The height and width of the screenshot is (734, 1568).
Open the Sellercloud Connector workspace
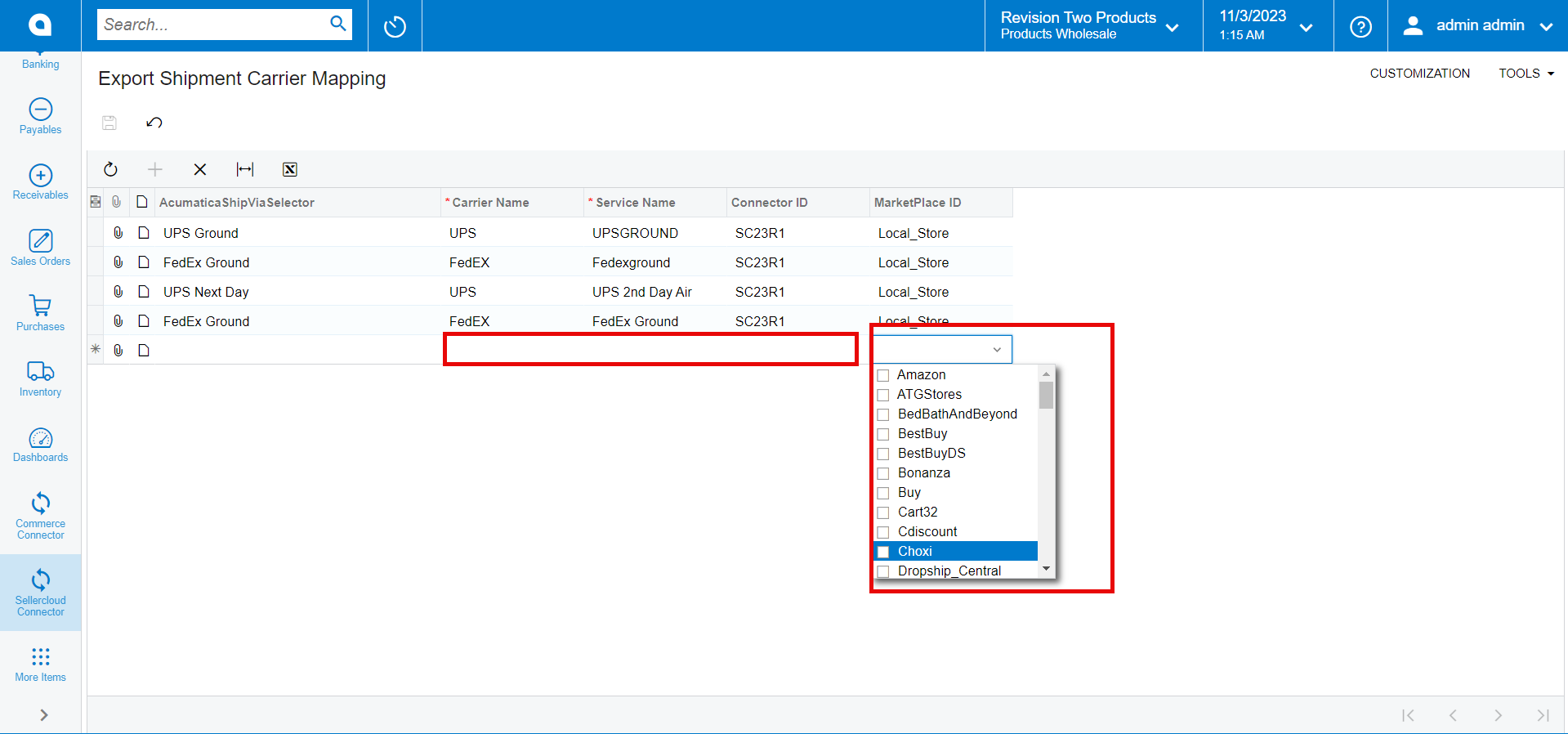click(x=40, y=593)
